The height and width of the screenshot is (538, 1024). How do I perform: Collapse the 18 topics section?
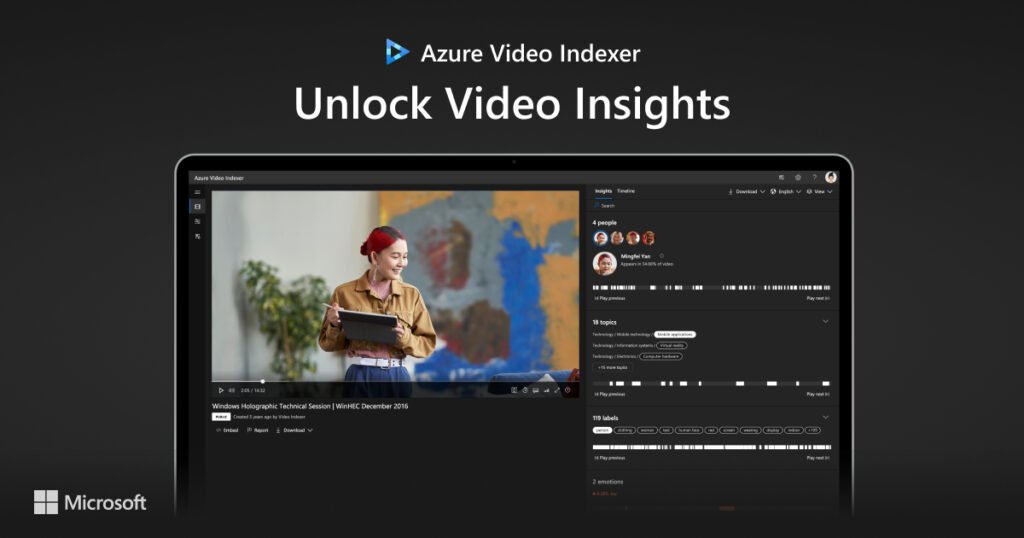(x=825, y=321)
